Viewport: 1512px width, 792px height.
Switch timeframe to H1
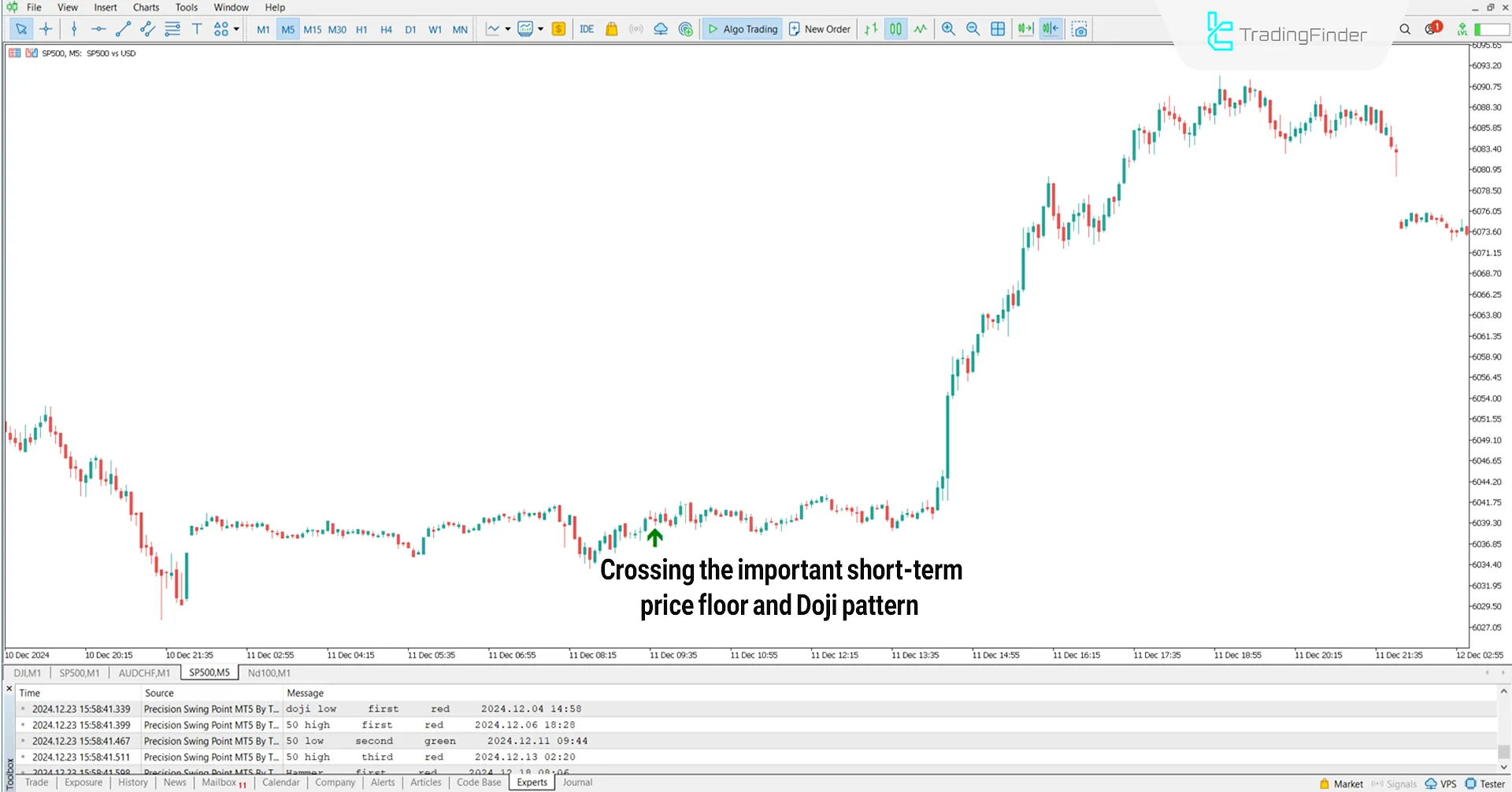pyautogui.click(x=361, y=29)
